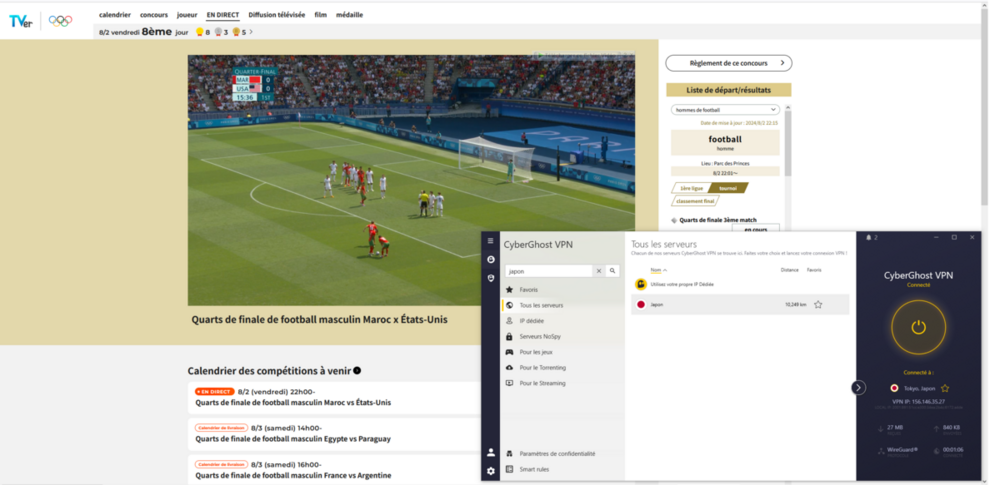Clear the 'japon' search with the X icon
Screen dimensions: 1000x485
tap(599, 271)
